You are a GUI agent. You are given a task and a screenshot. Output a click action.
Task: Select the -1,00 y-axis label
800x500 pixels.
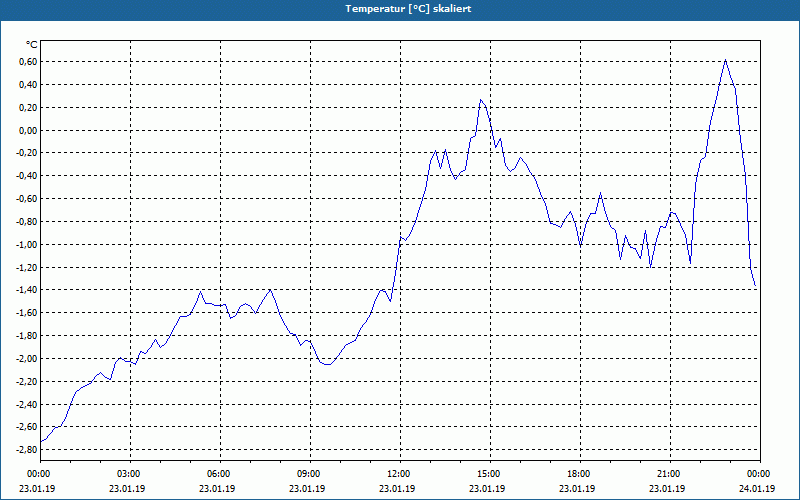27,244
